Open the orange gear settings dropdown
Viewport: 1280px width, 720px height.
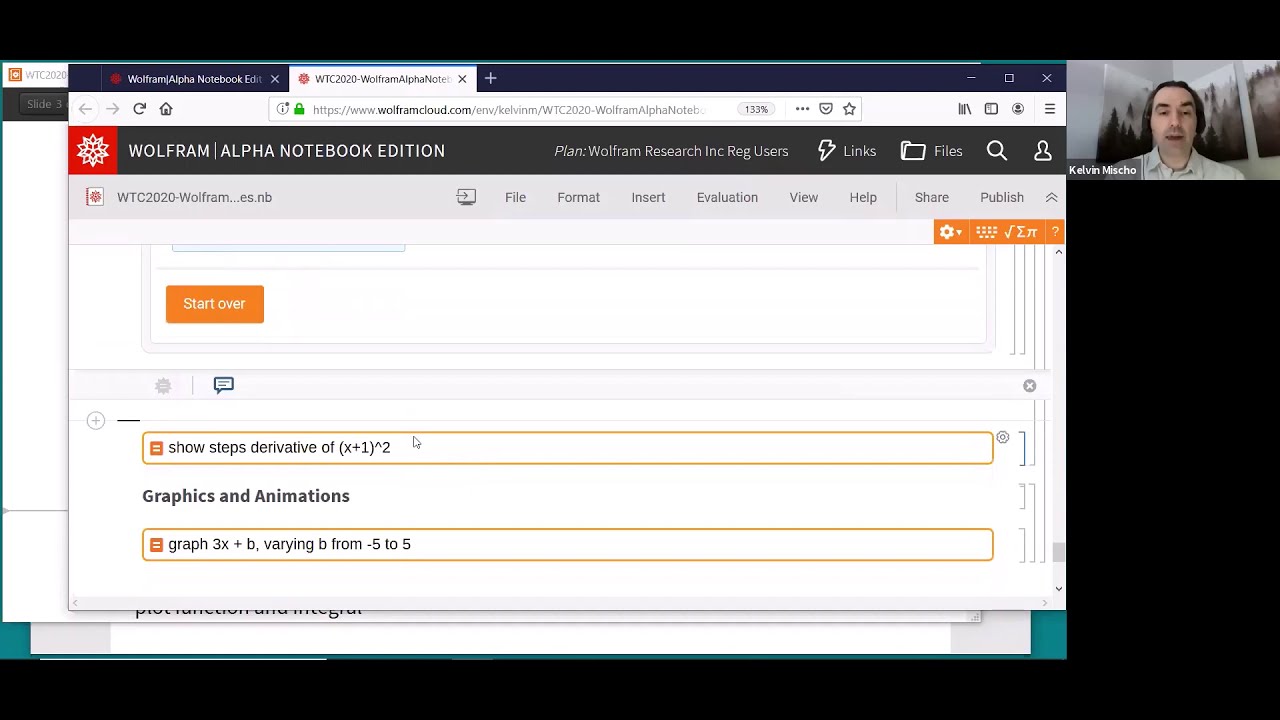click(x=950, y=232)
